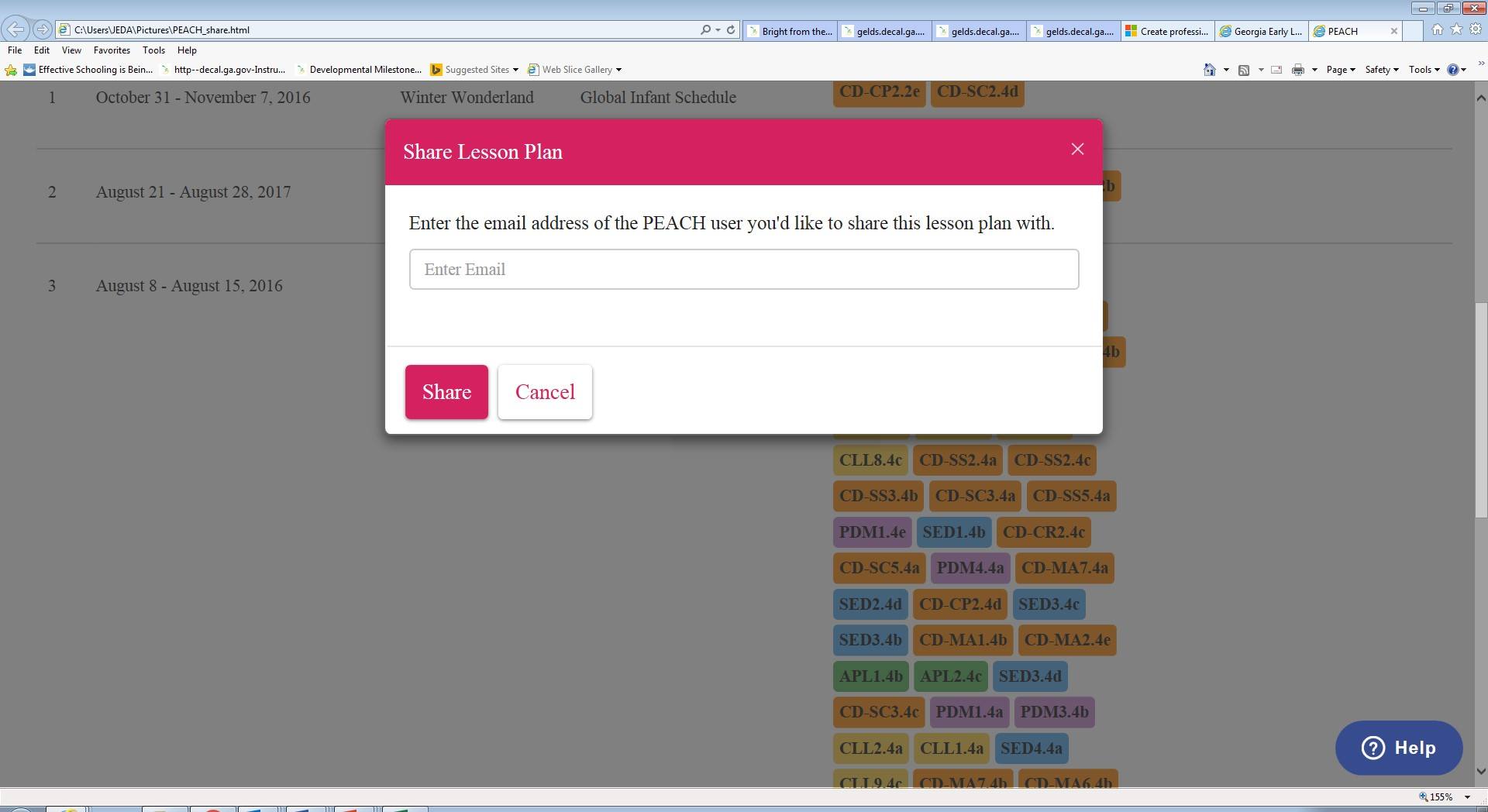Open Effective Schooling is Bein... favorite
Screen dimensions: 1488x812
[88, 70]
